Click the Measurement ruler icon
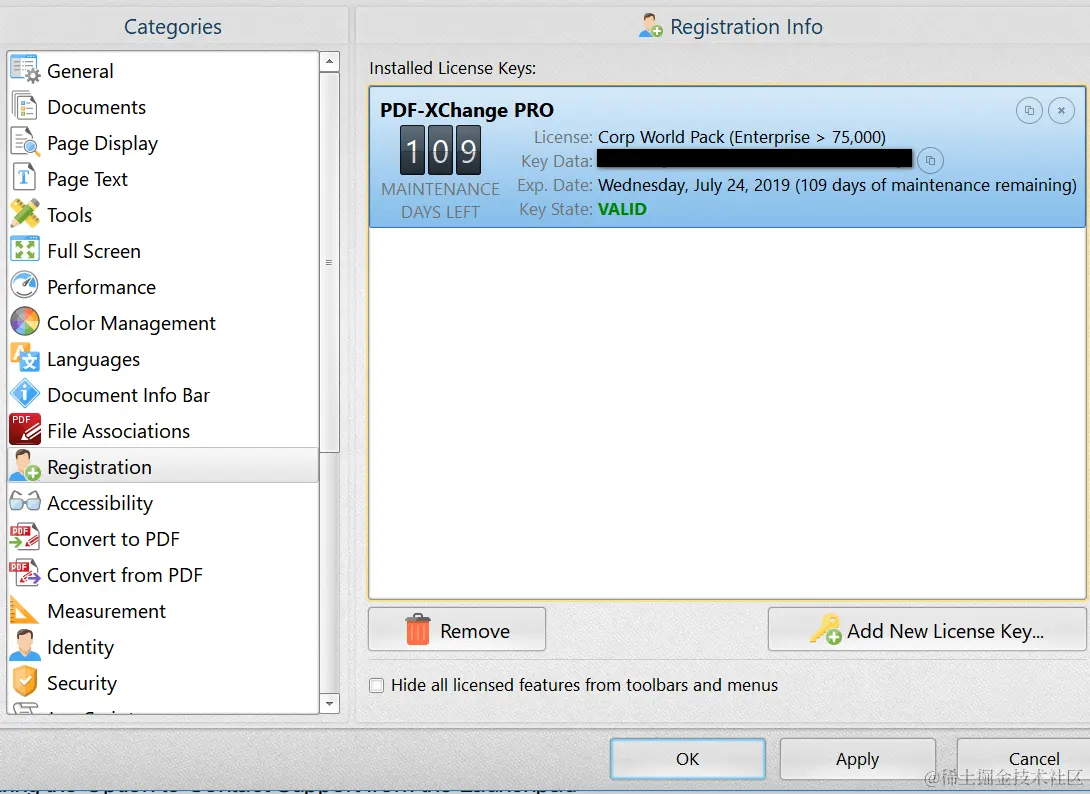This screenshot has width=1090, height=794. (25, 610)
